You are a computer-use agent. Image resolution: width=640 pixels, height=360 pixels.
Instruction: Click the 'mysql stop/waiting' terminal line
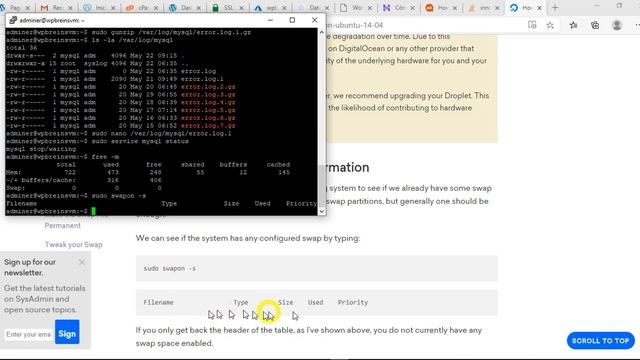(41, 149)
